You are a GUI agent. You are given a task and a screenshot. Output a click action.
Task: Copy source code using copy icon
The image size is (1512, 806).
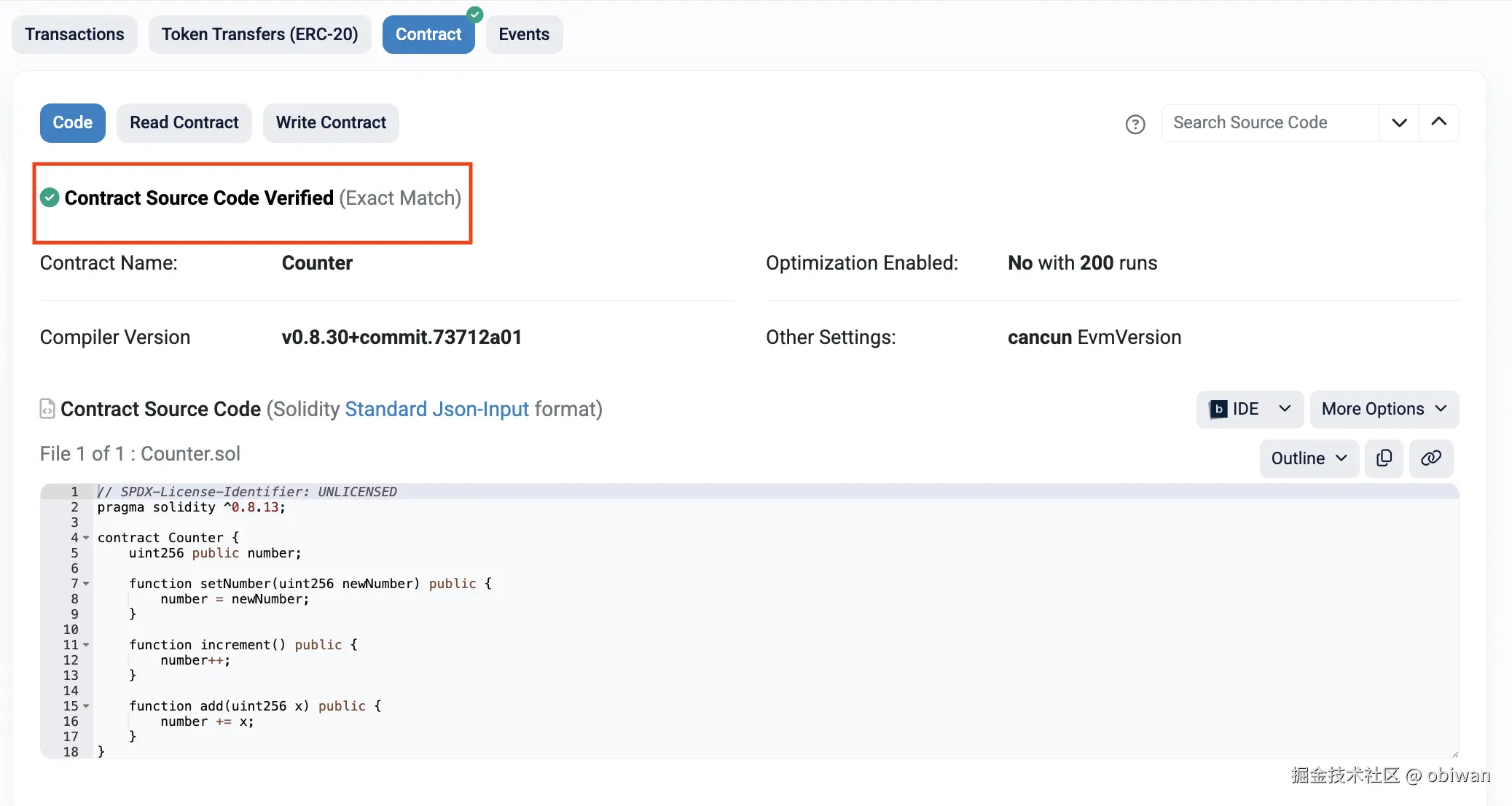pos(1384,458)
